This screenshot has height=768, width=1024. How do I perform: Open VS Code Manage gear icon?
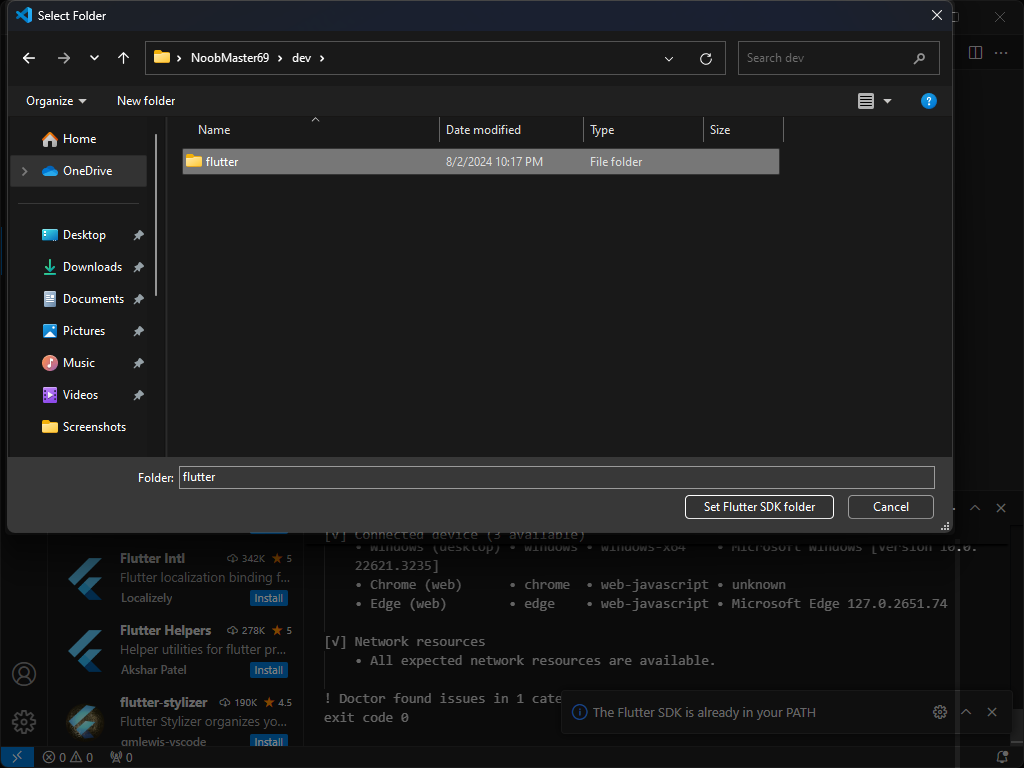(24, 722)
